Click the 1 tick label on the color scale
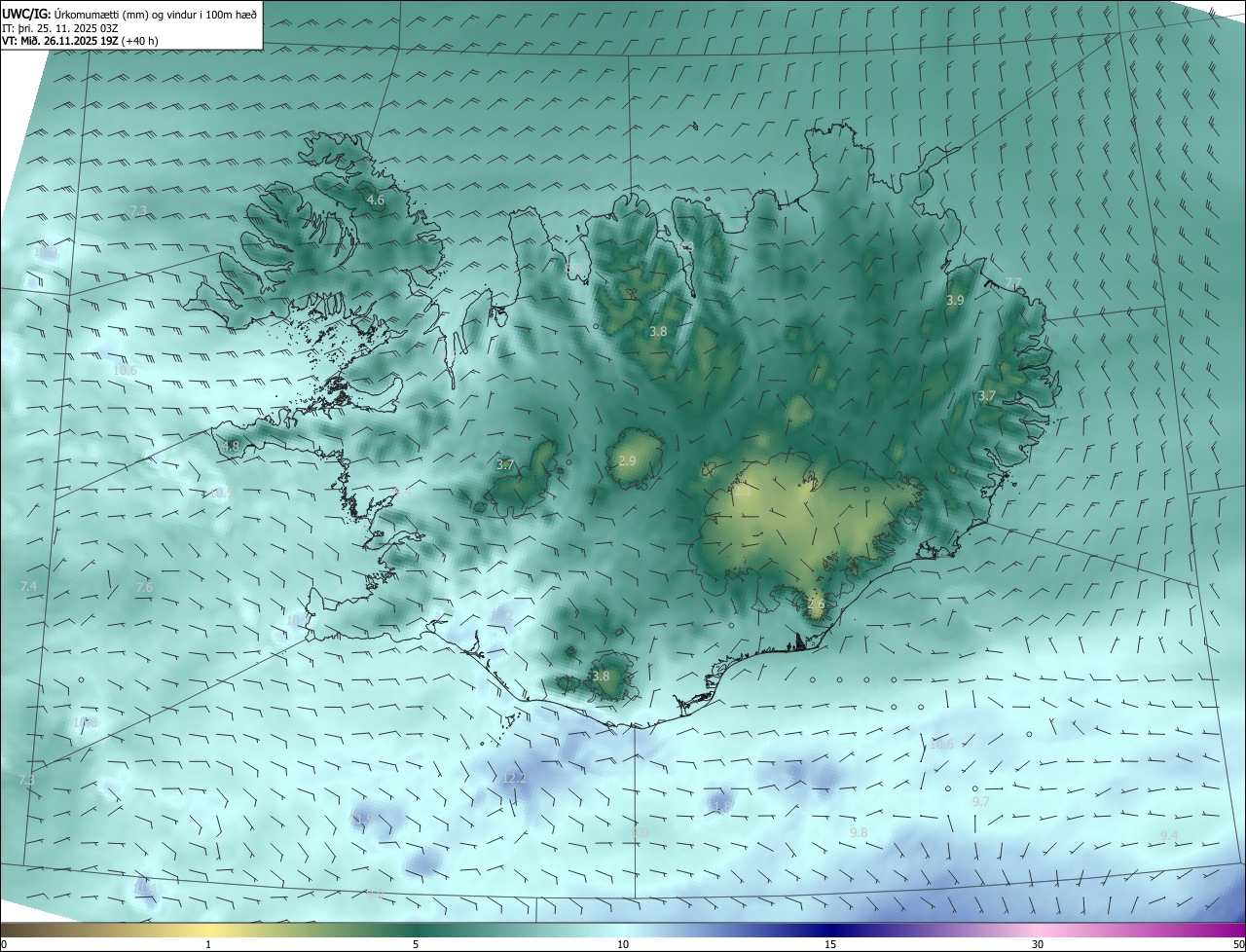 pos(208,945)
